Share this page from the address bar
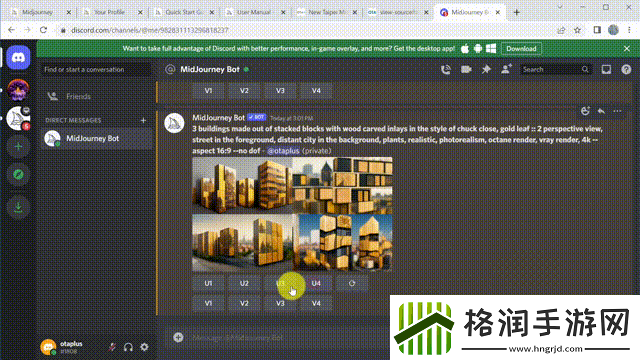Screen dimensions: 640x360 coord(561,30)
